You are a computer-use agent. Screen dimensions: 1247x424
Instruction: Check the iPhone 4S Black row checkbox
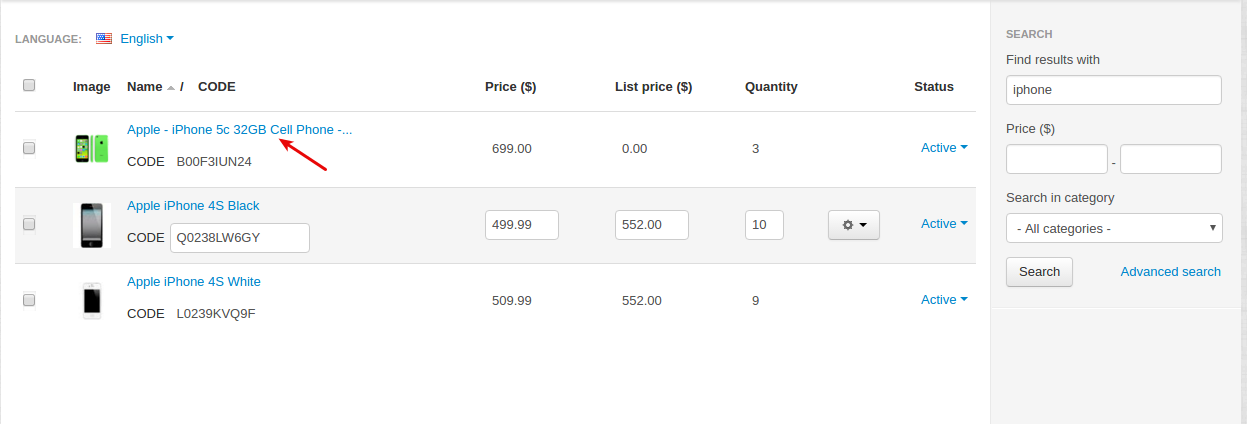[29, 224]
